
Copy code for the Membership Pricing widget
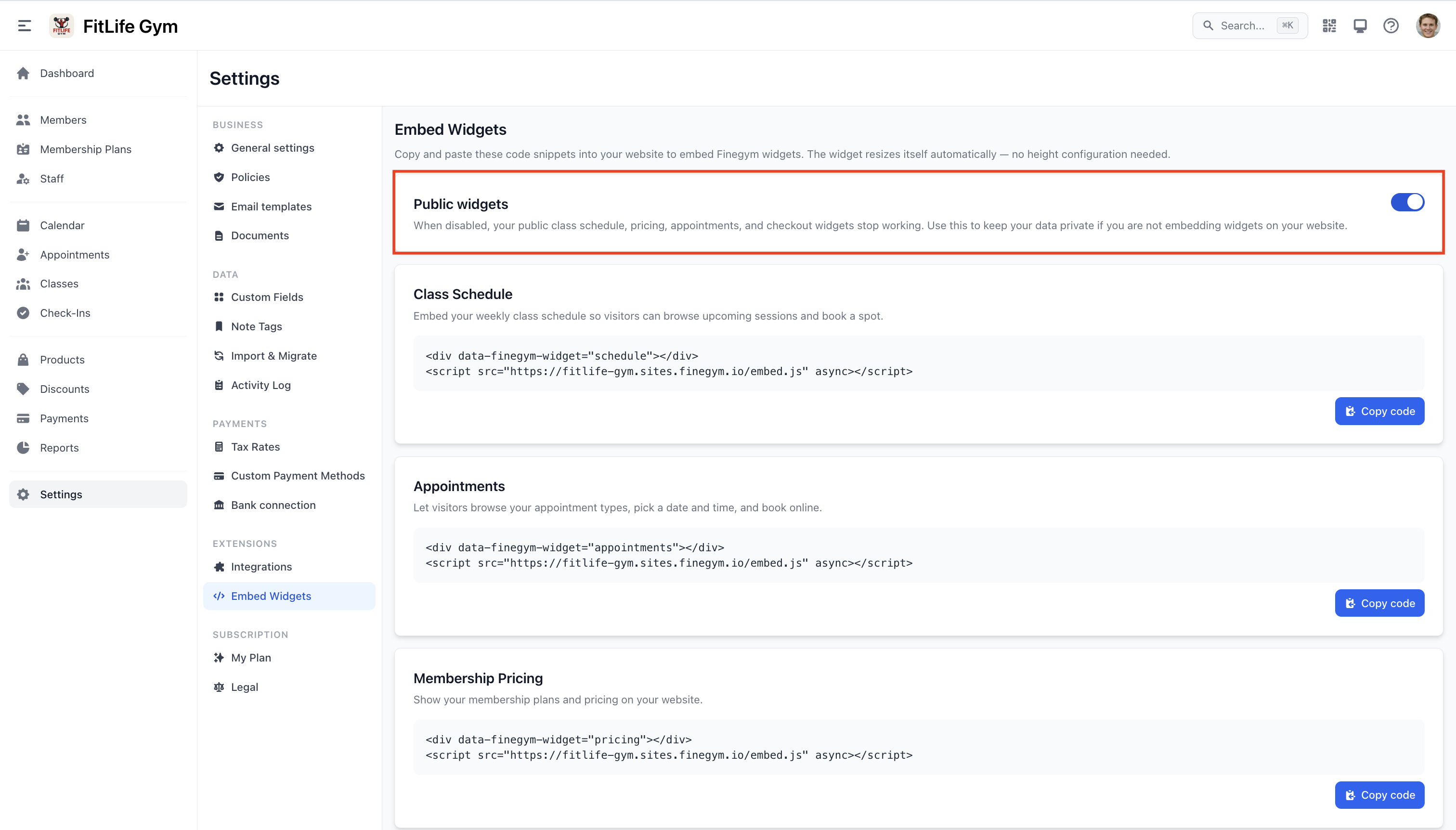pyautogui.click(x=1379, y=795)
